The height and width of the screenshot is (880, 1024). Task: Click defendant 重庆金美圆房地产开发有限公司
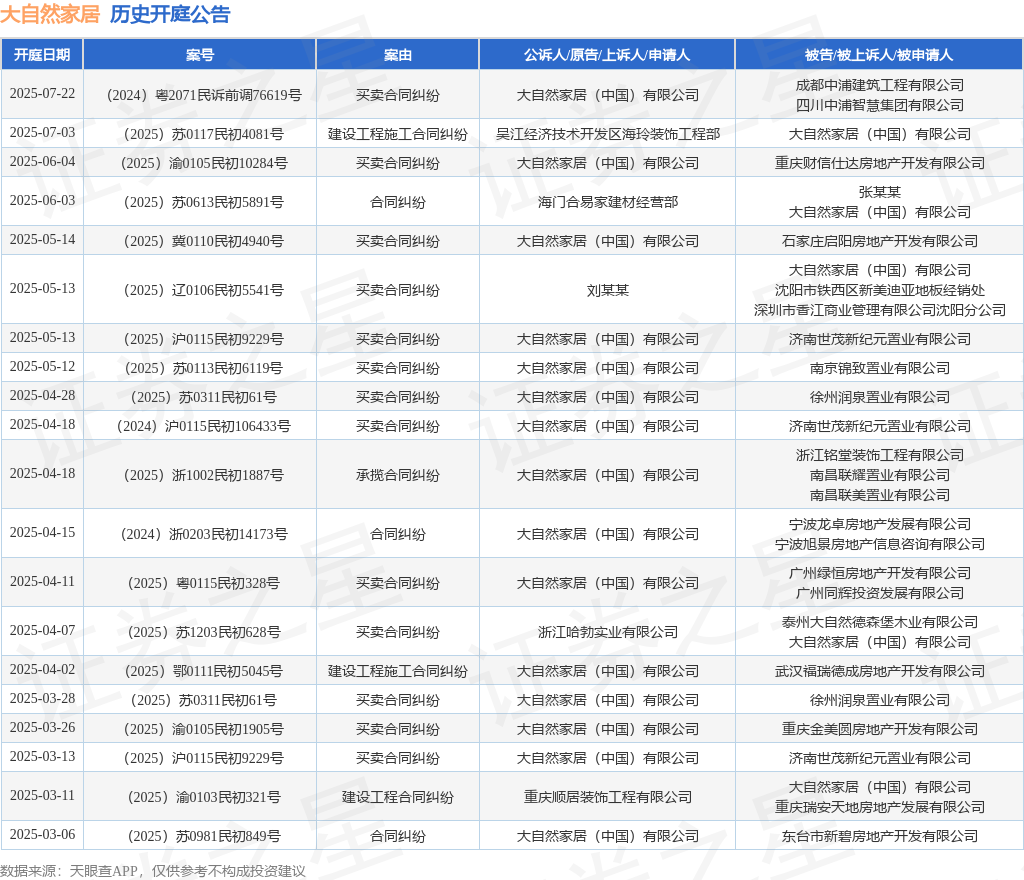tap(879, 729)
